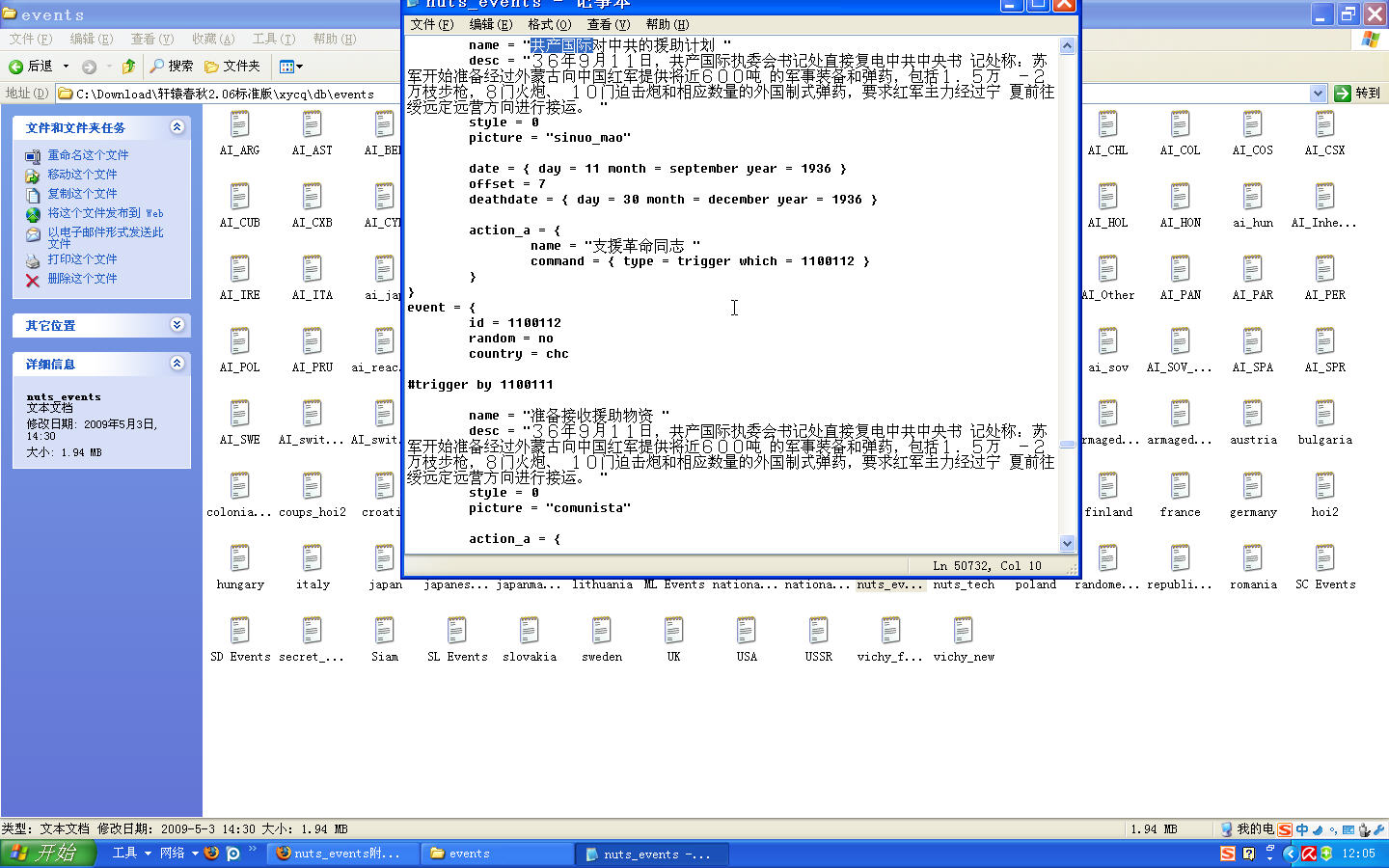Click the 删除这个文件 link
Image resolution: width=1389 pixels, height=868 pixels.
tap(82, 279)
